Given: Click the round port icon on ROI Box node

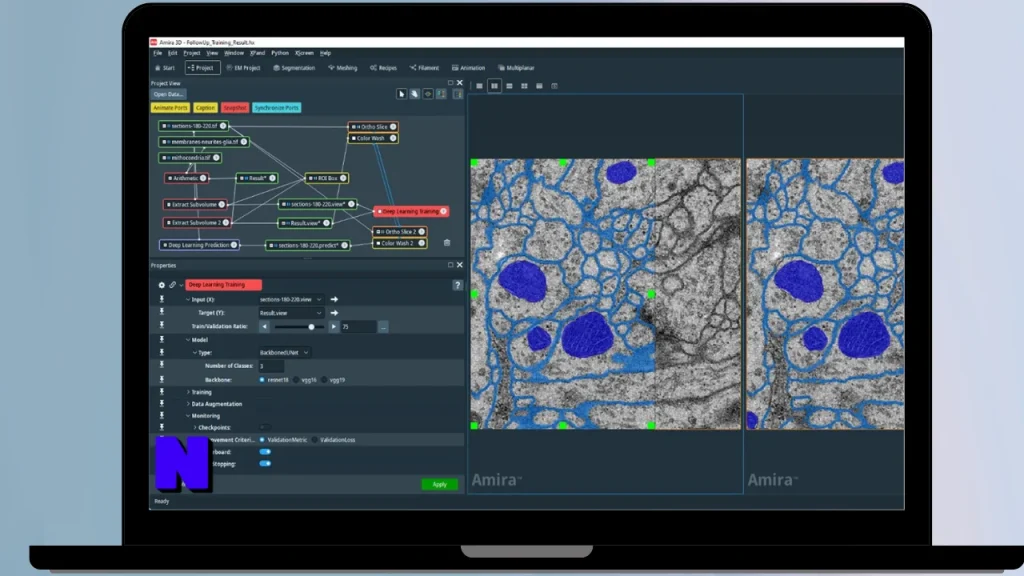Looking at the screenshot, I should (343, 178).
